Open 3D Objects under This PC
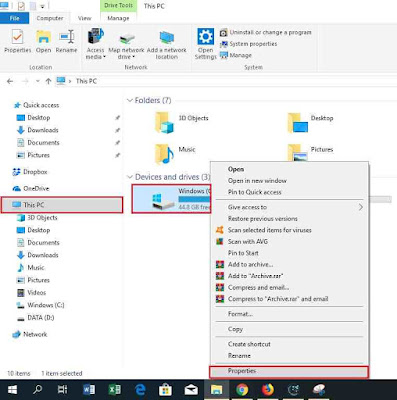This screenshot has width=397, height=400. (x=37, y=218)
